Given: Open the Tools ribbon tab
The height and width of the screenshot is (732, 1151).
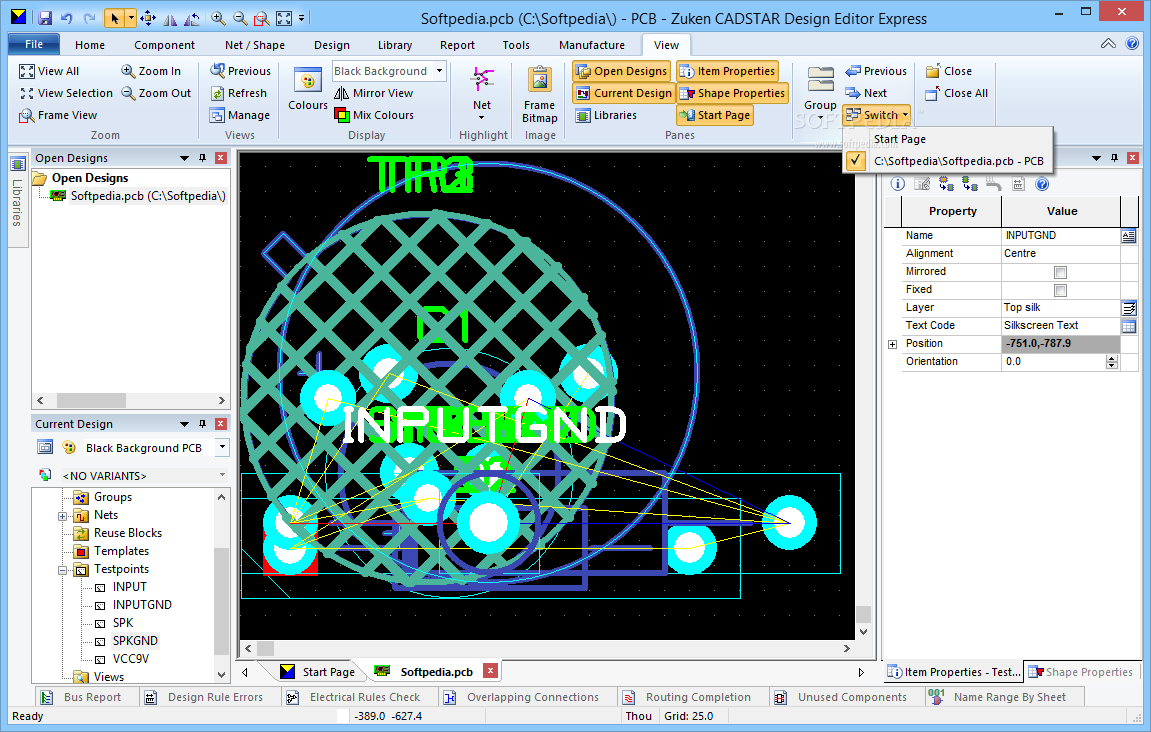Looking at the screenshot, I should point(516,45).
